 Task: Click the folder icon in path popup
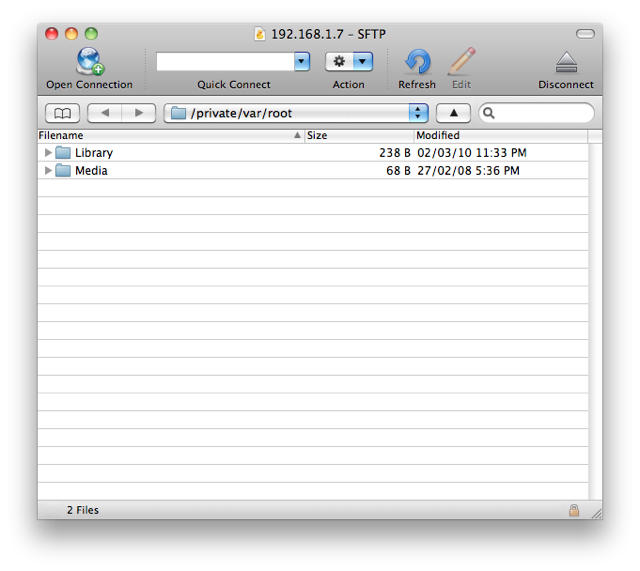pos(178,113)
